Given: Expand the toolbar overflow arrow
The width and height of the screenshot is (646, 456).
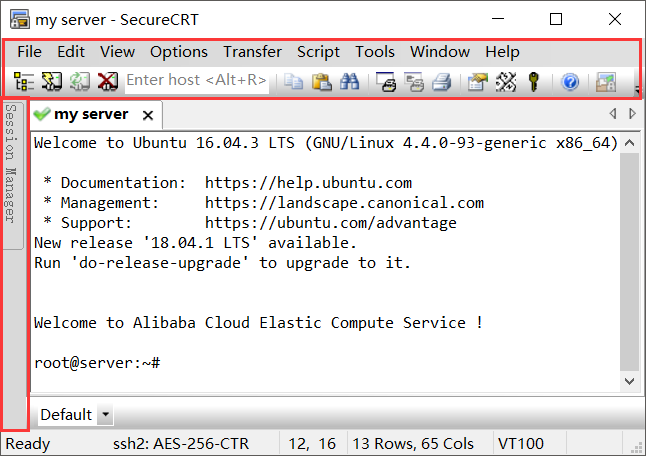Looking at the screenshot, I should (x=637, y=89).
